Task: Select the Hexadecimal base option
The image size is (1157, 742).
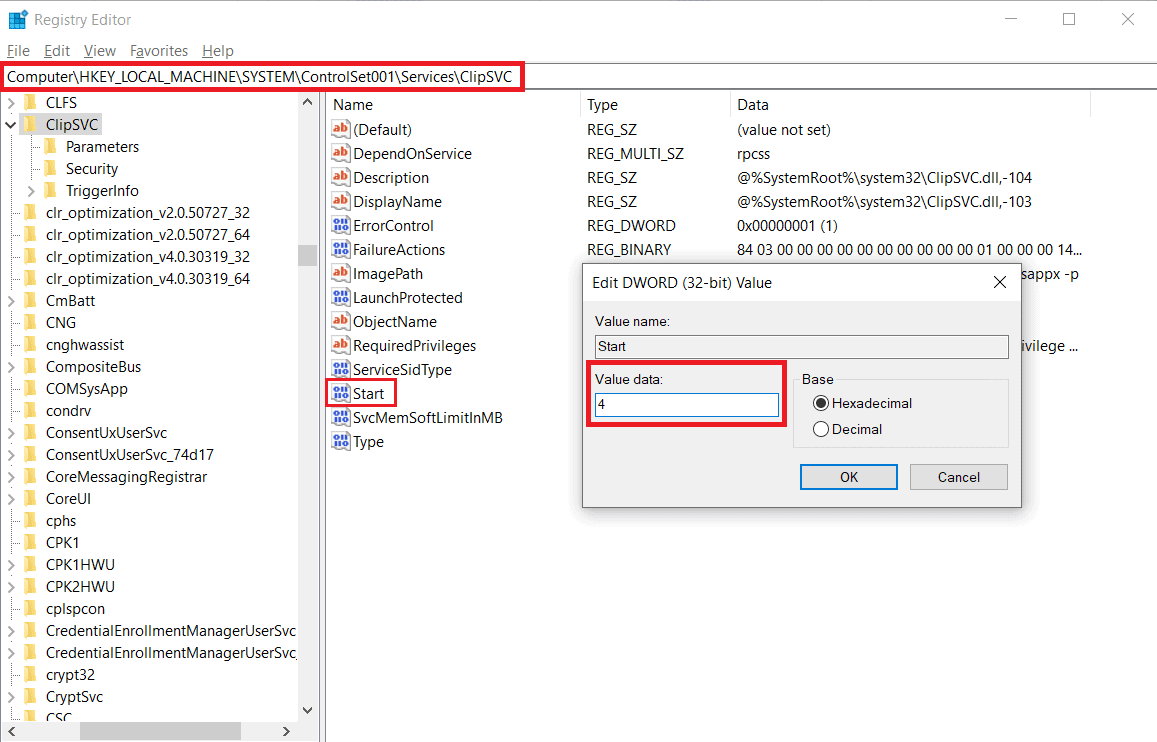Action: [x=821, y=403]
